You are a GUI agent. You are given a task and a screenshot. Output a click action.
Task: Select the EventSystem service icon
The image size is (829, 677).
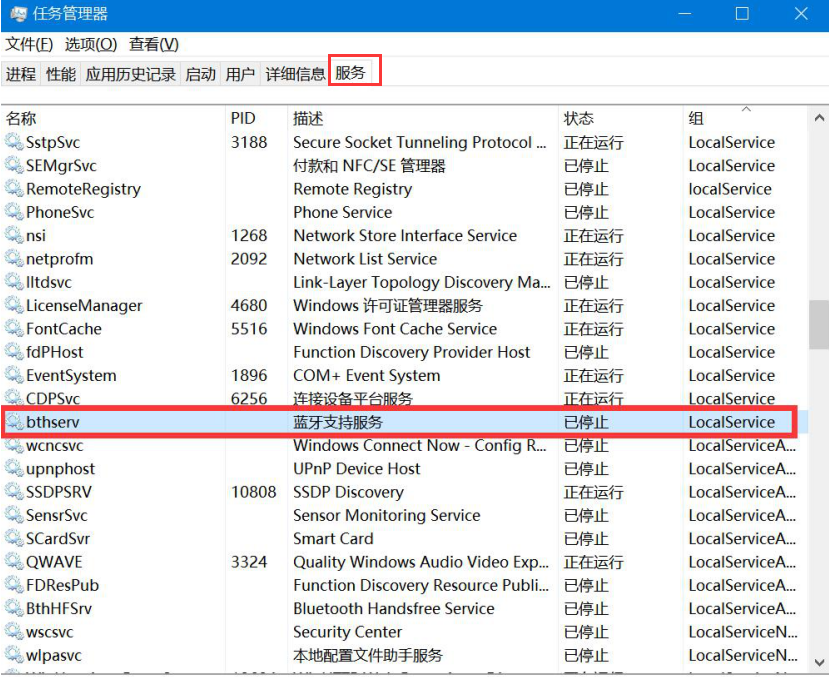12,375
